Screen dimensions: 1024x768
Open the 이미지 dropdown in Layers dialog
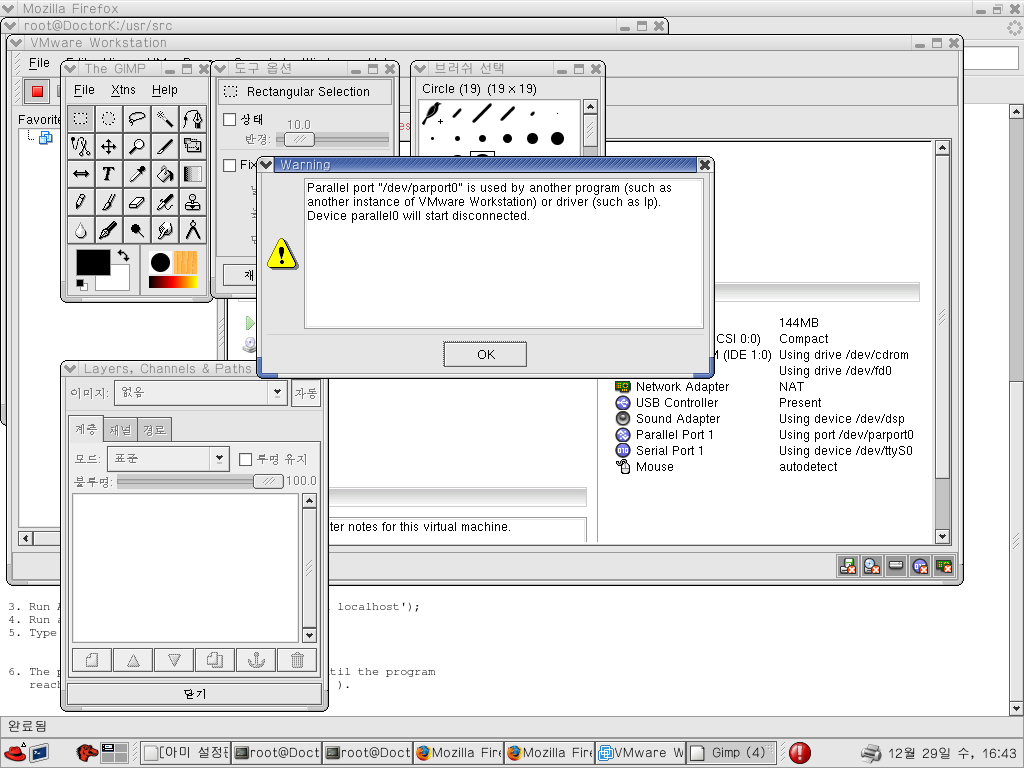(x=201, y=392)
